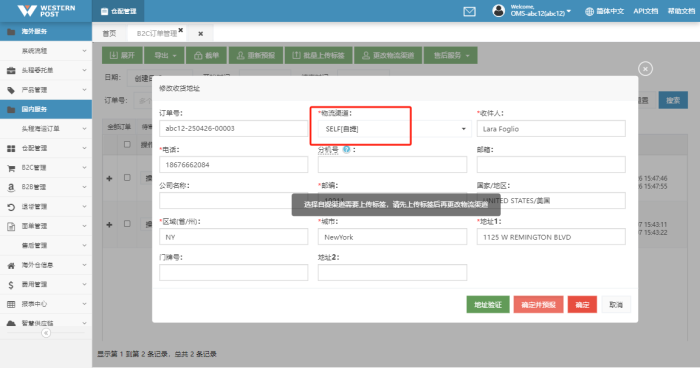Click the 批量上传标签 toolbar button
Screen dimensions: 700x368
[x=319, y=55]
